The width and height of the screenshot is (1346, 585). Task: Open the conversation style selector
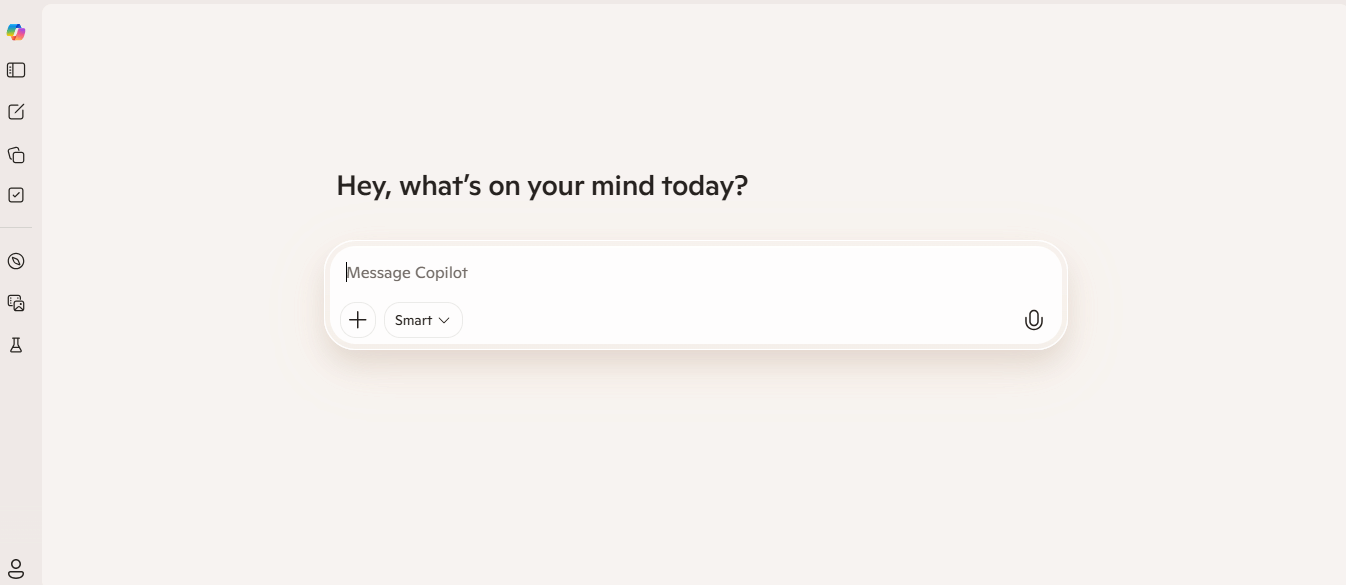423,320
